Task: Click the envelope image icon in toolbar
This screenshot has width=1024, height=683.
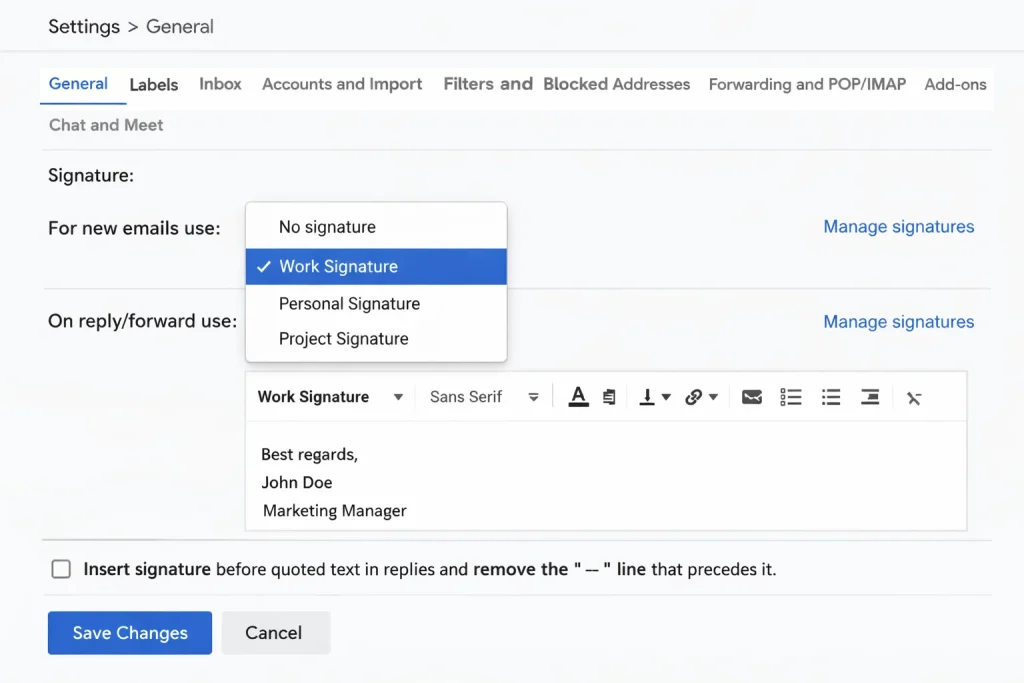Action: (x=752, y=397)
